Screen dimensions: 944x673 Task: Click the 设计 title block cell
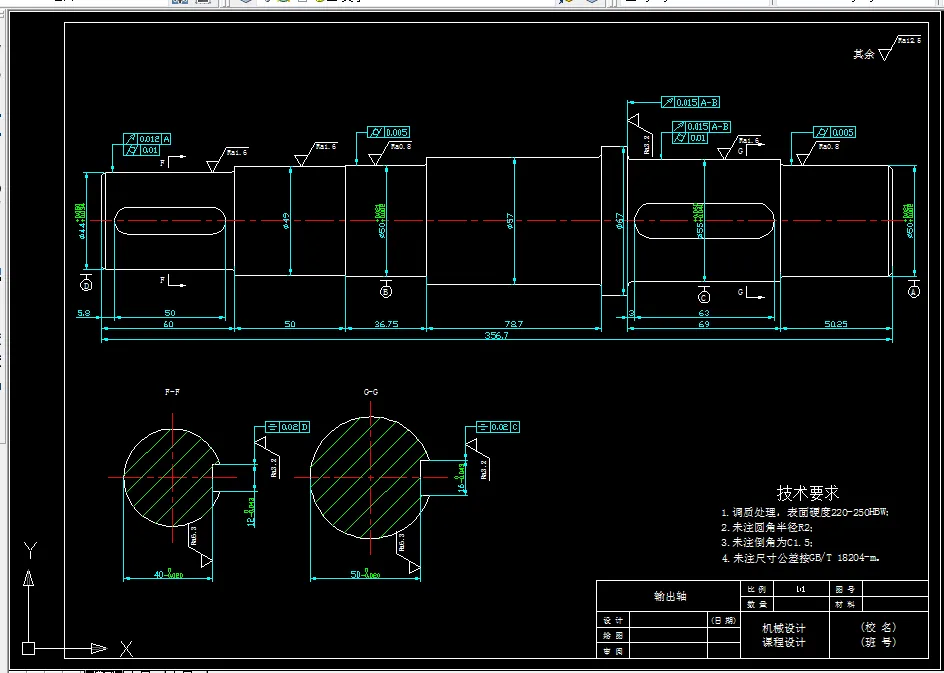coord(613,620)
